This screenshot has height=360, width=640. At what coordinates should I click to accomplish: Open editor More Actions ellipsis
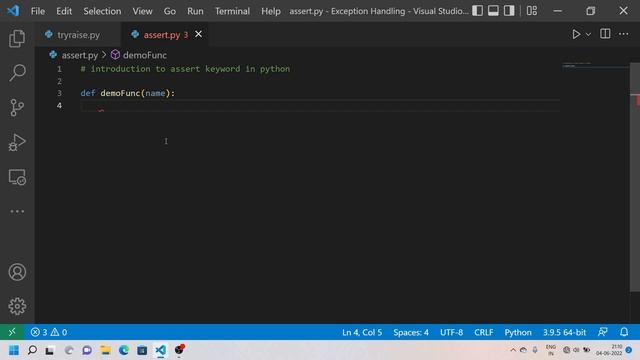(x=623, y=34)
